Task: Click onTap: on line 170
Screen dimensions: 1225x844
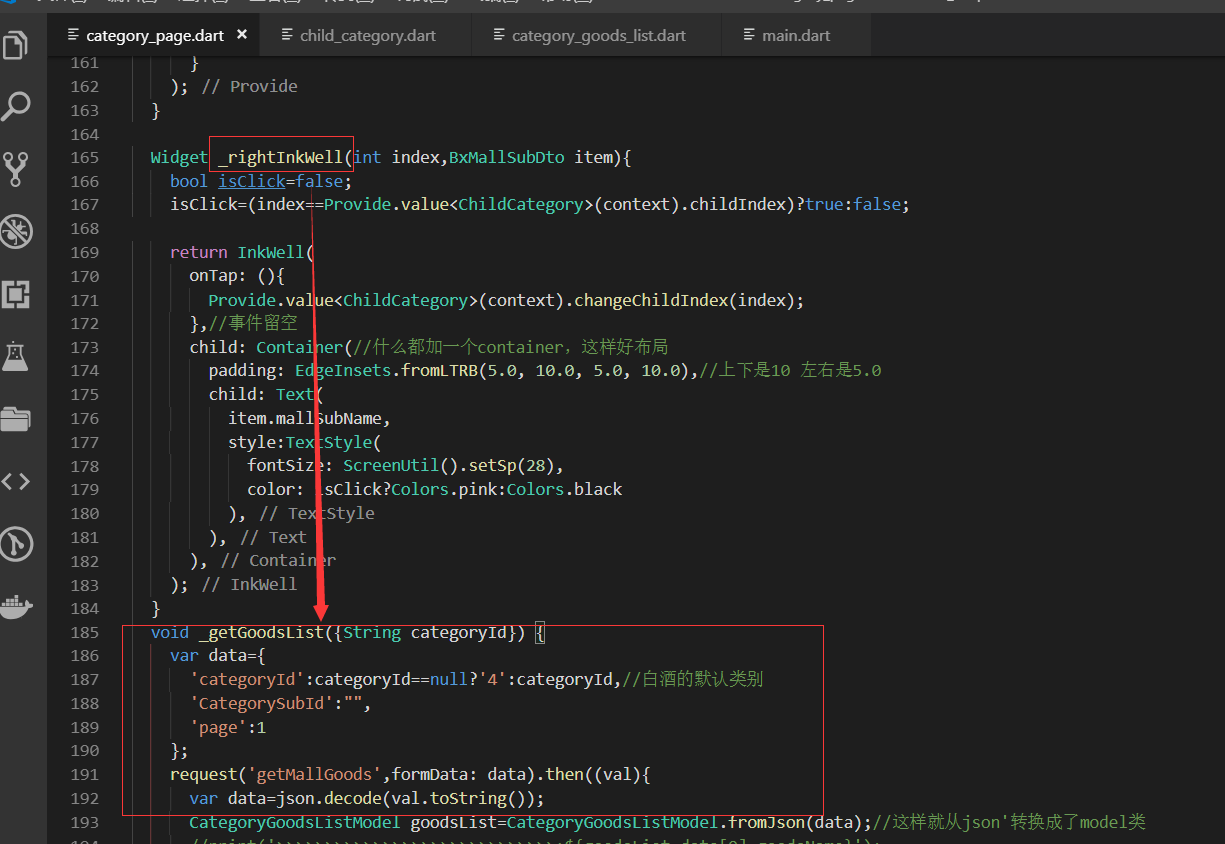Action: click(218, 276)
